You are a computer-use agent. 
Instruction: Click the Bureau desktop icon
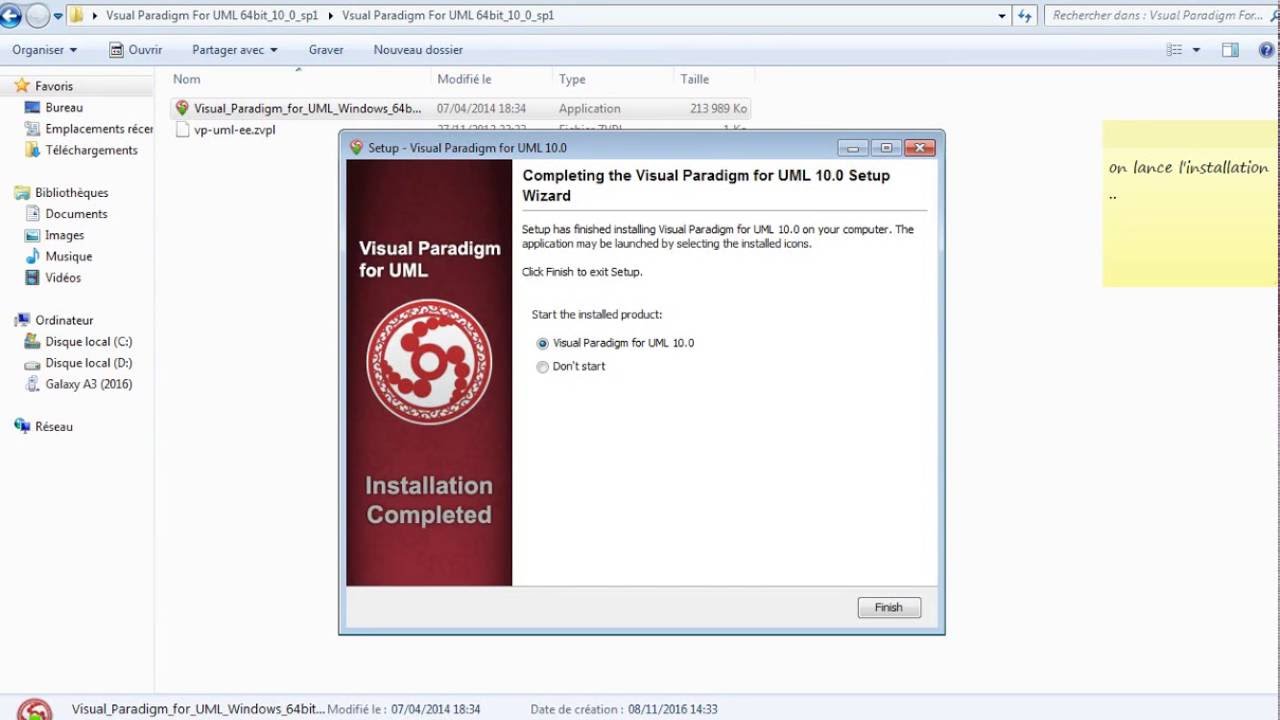click(32, 107)
